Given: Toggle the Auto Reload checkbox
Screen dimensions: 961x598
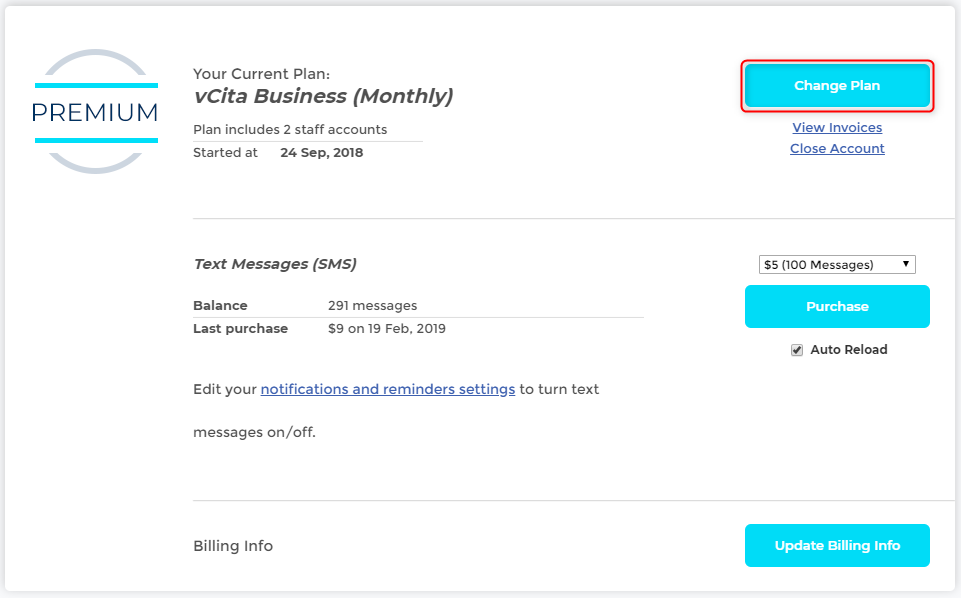Looking at the screenshot, I should click(x=797, y=350).
